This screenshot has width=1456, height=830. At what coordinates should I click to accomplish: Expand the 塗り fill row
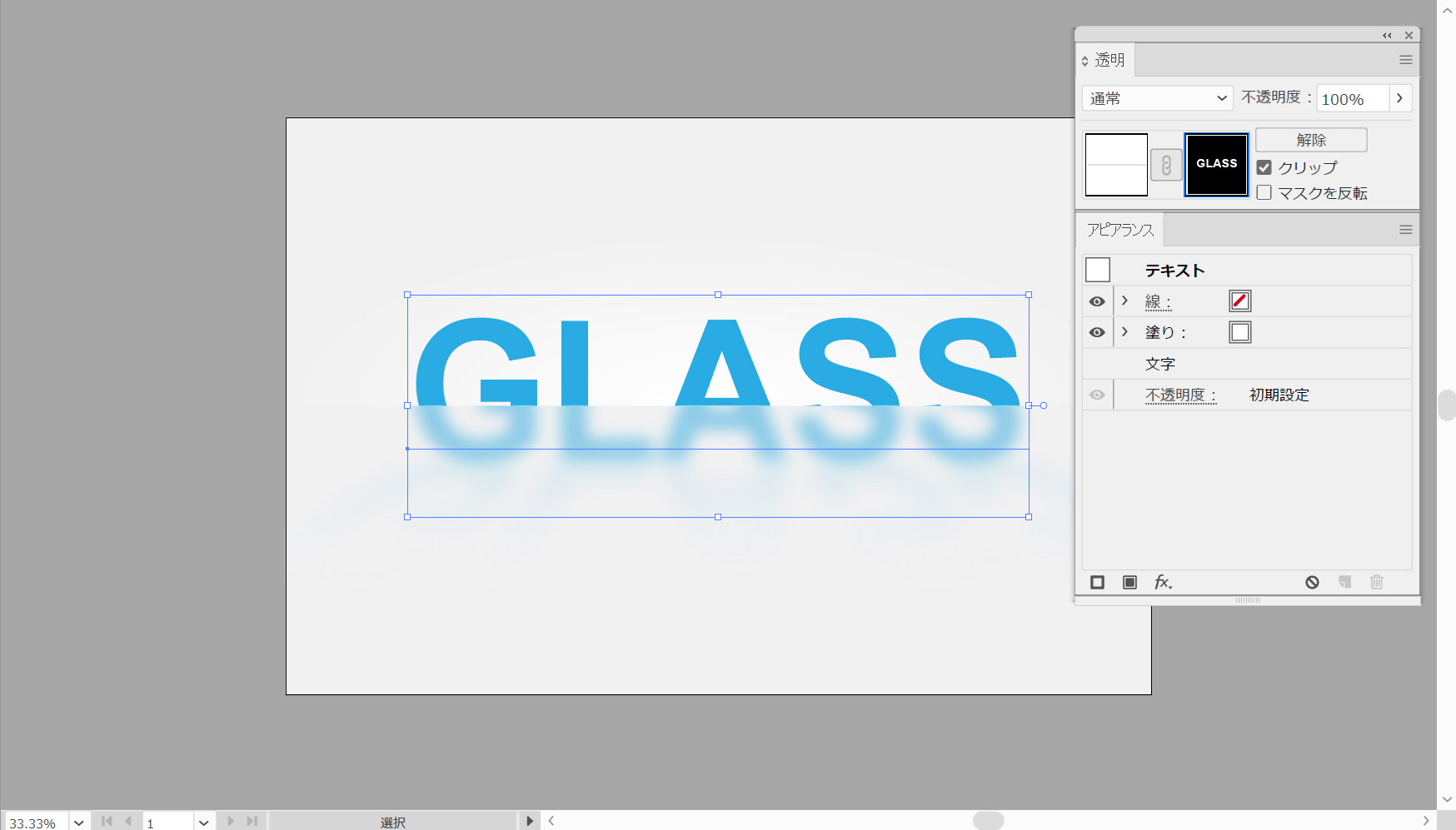point(1124,332)
